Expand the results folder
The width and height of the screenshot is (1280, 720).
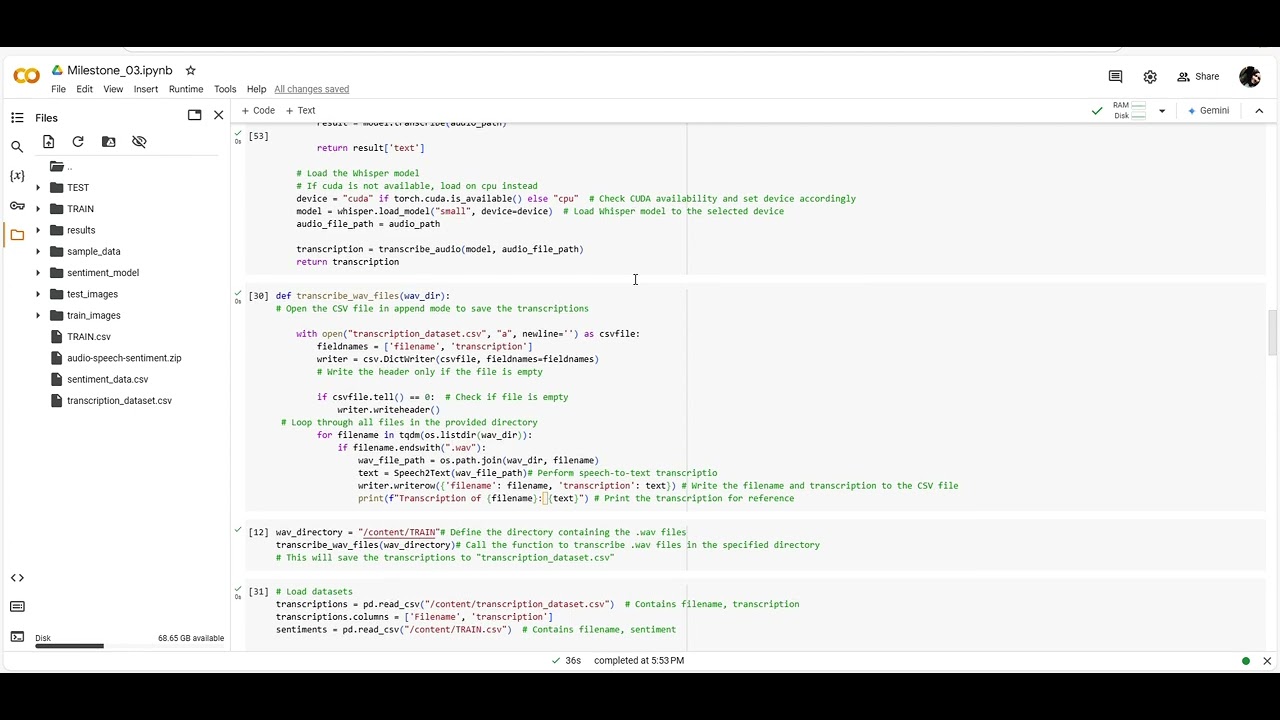tap(38, 230)
